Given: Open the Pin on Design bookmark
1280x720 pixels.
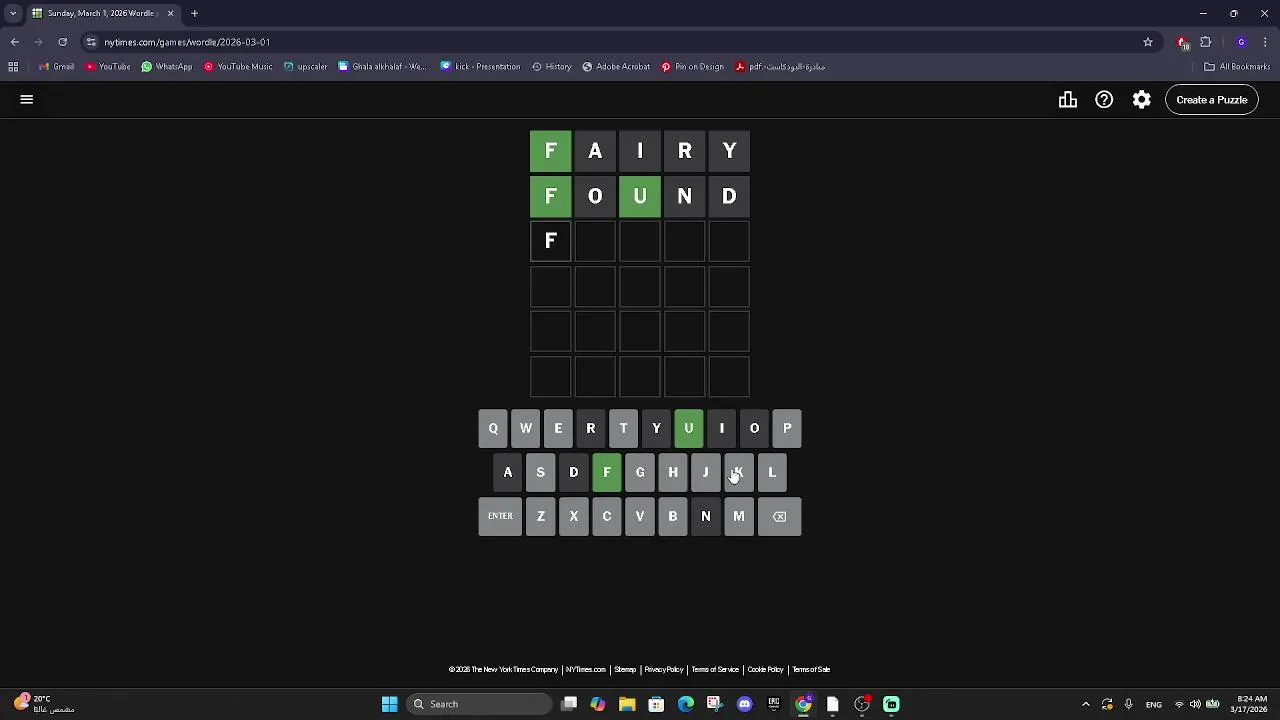Looking at the screenshot, I should pos(692,67).
